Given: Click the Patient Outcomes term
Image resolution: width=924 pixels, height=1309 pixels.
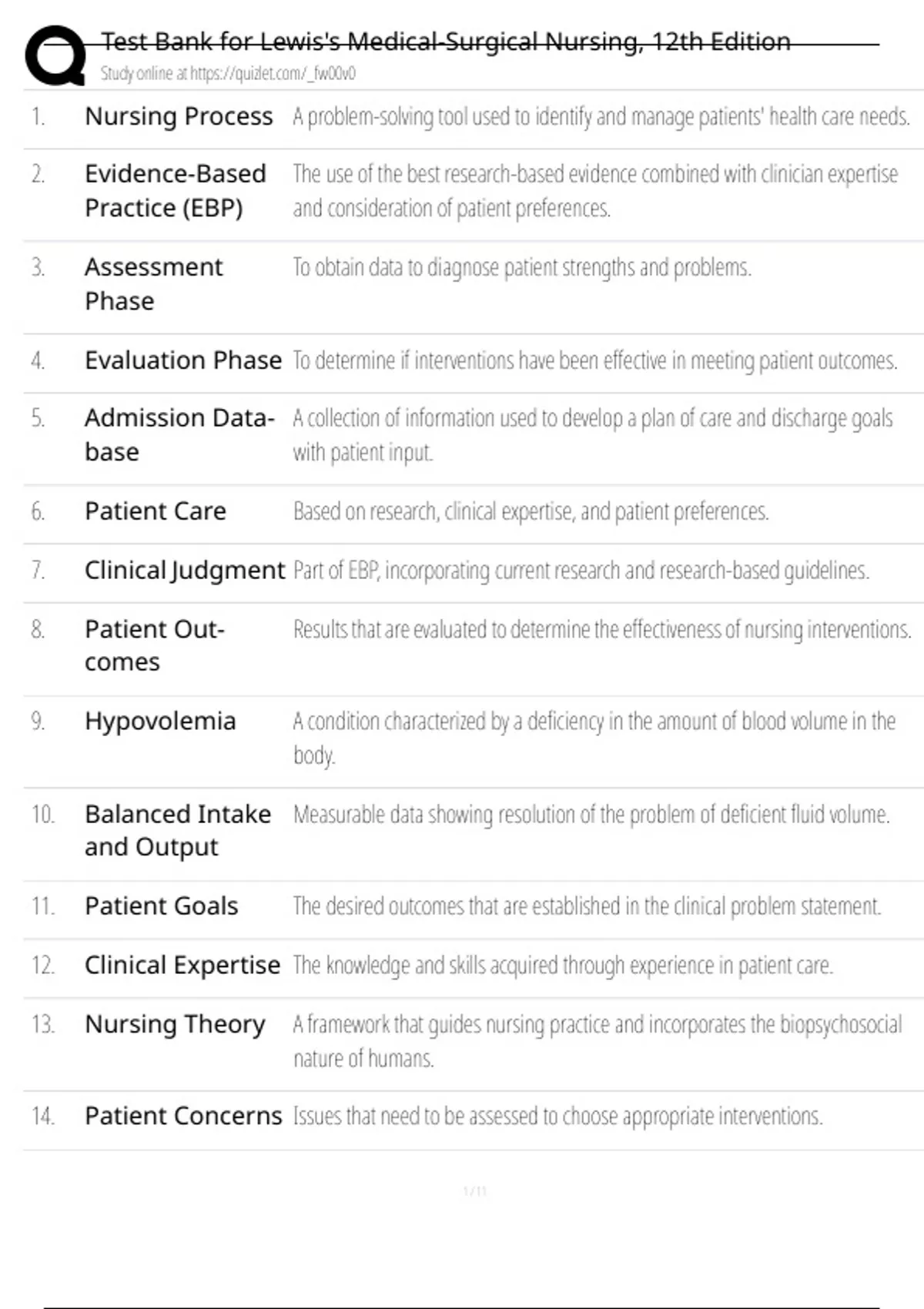Looking at the screenshot, I should click(154, 645).
